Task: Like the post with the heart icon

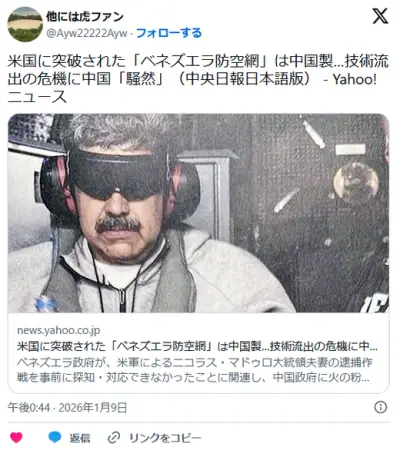Action: [16, 437]
